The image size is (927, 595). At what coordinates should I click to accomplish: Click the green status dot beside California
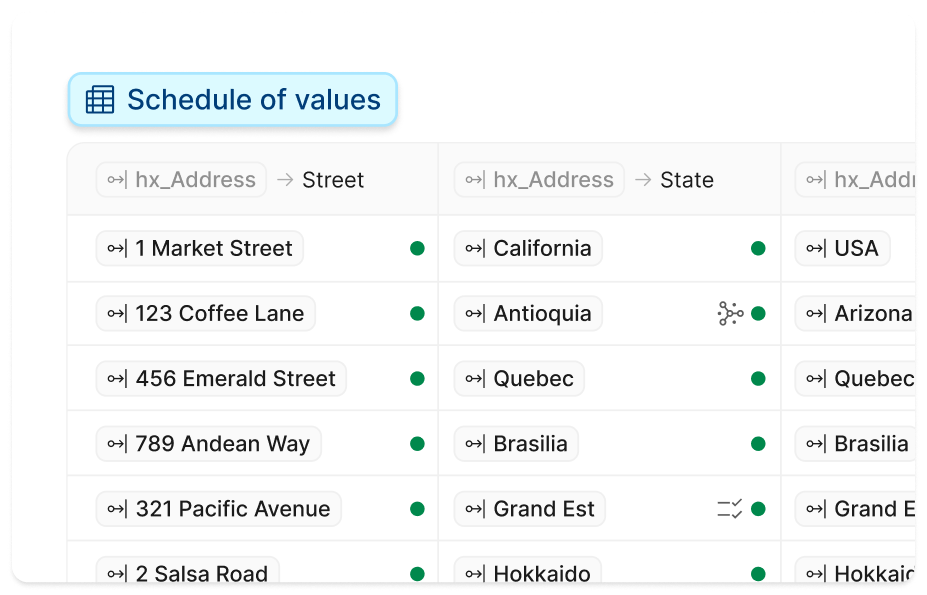[x=758, y=248]
